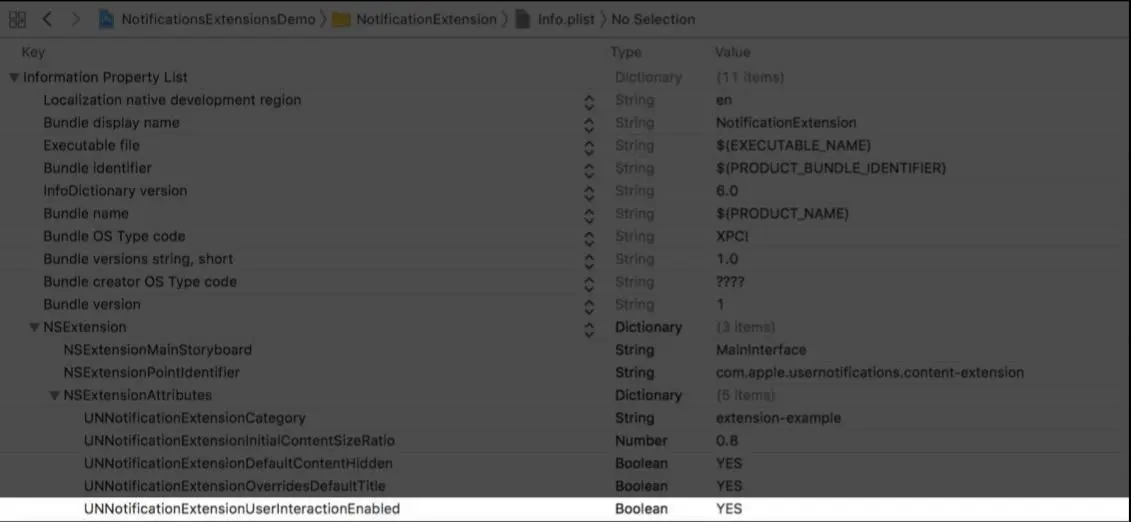Image resolution: width=1131 pixels, height=522 pixels.
Task: Collapse the NSExtensionAttributes disclosure triangle
Action: pos(54,396)
